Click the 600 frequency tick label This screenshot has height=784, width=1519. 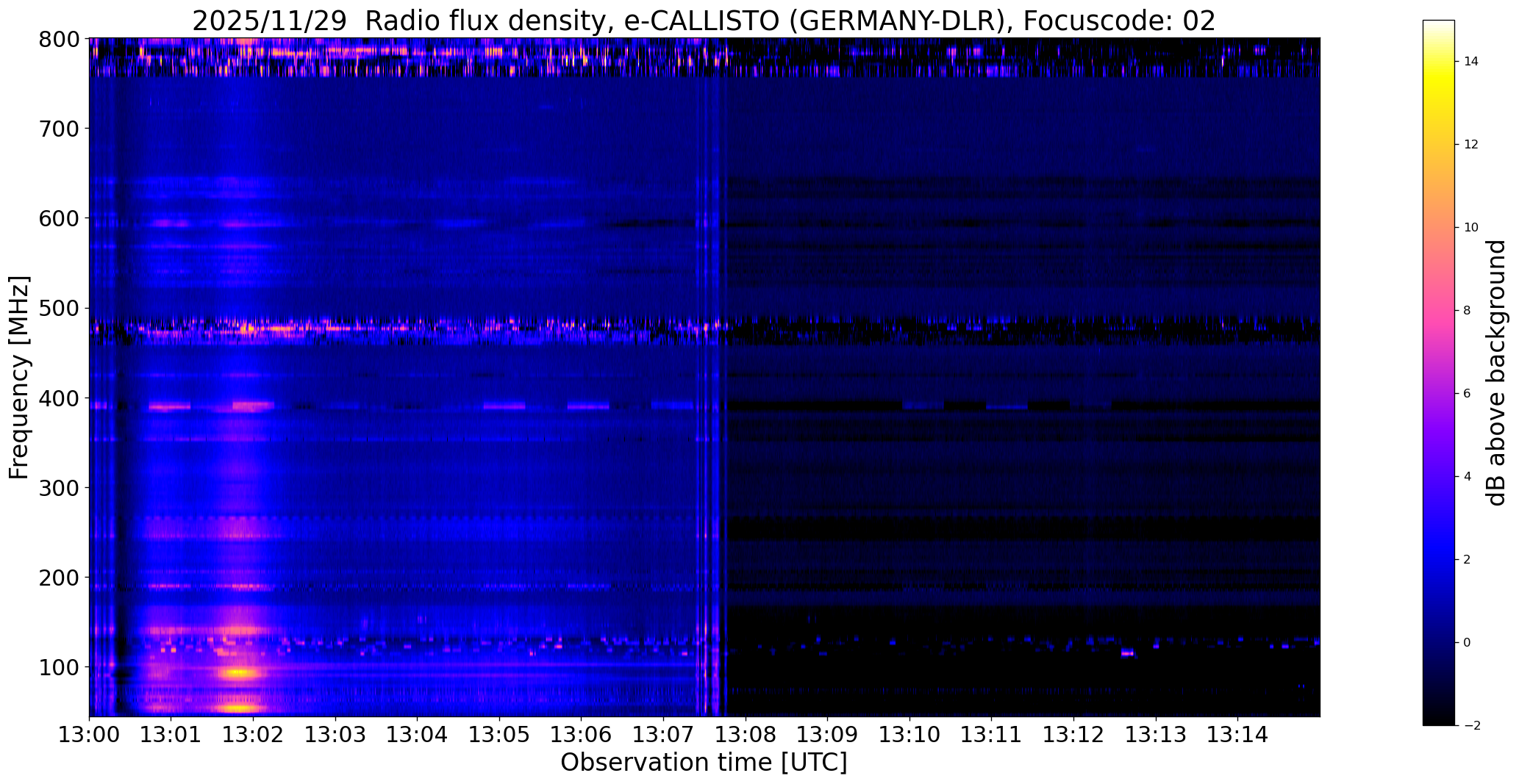click(60, 218)
